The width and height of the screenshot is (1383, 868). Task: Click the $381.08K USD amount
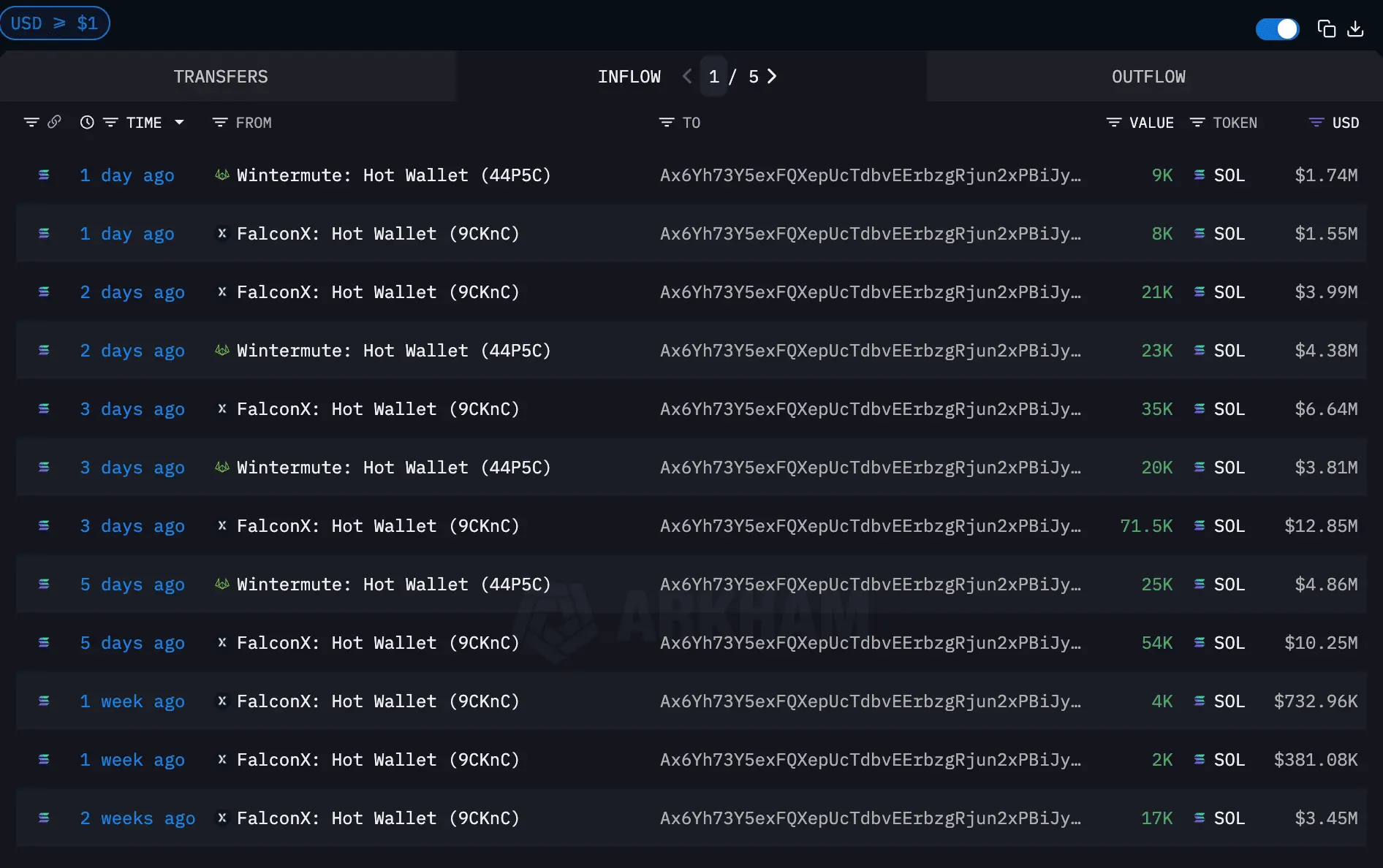(x=1316, y=760)
